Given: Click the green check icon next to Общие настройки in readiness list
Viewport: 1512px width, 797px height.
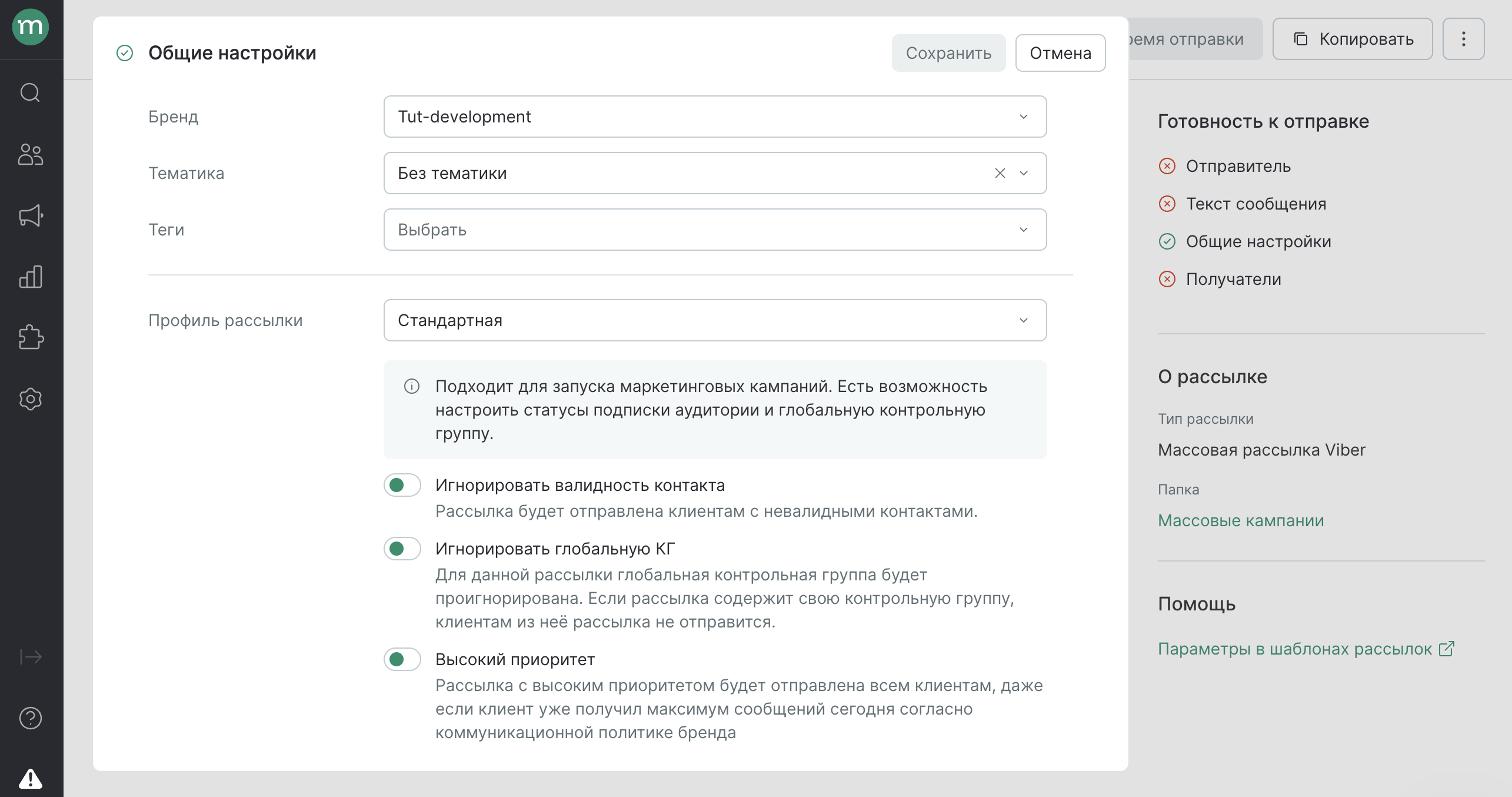Looking at the screenshot, I should tap(1167, 241).
